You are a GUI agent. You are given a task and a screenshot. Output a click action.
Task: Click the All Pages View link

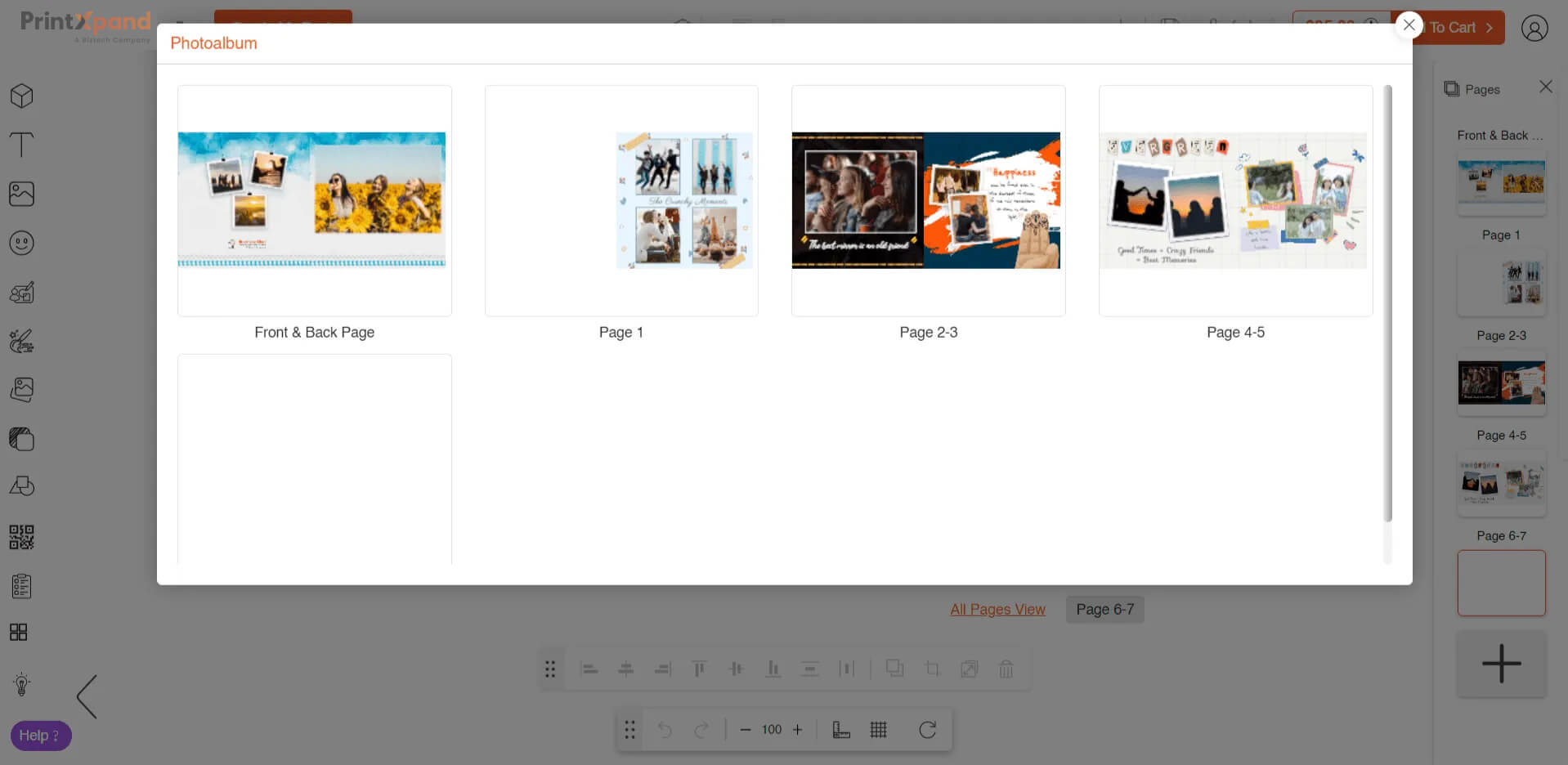pyautogui.click(x=997, y=610)
